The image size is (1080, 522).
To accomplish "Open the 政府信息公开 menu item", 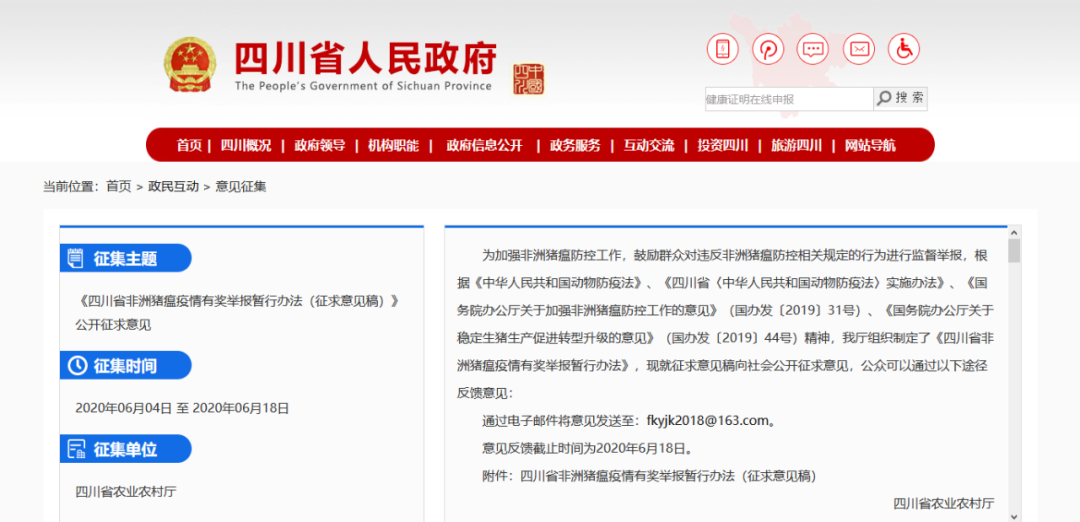I will 485,145.
